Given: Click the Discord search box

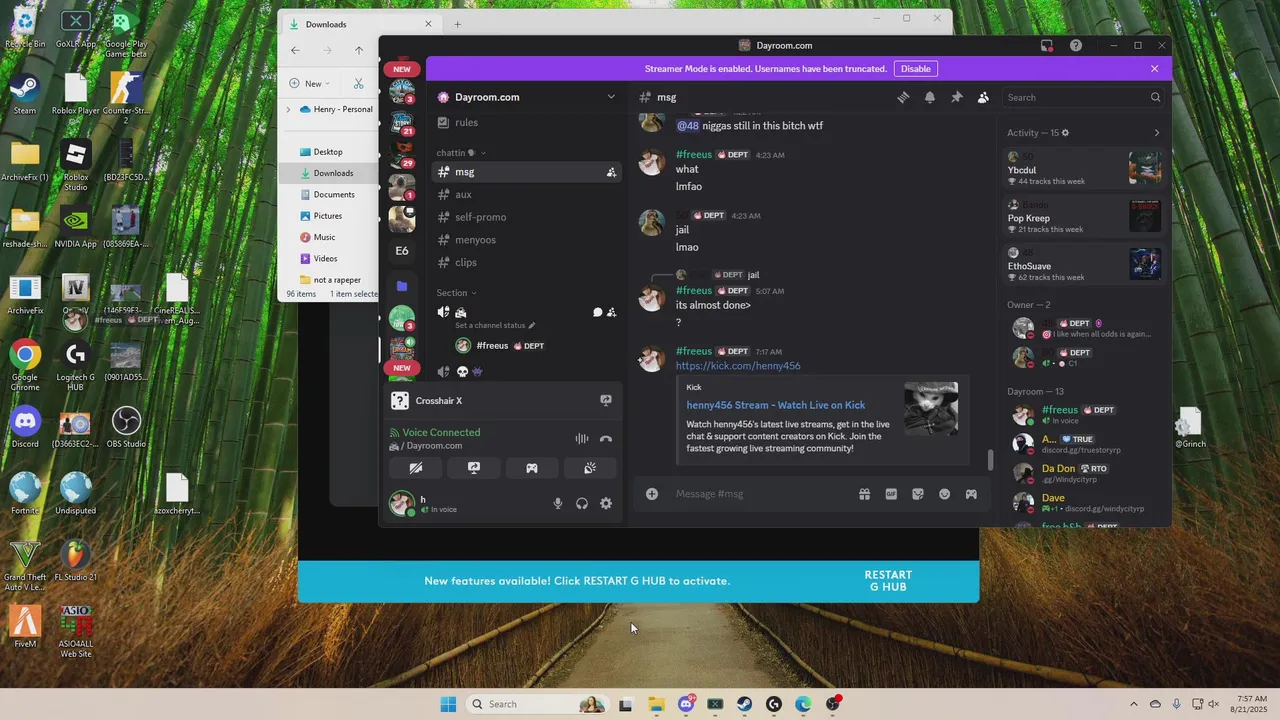Looking at the screenshot, I should pos(1084,97).
